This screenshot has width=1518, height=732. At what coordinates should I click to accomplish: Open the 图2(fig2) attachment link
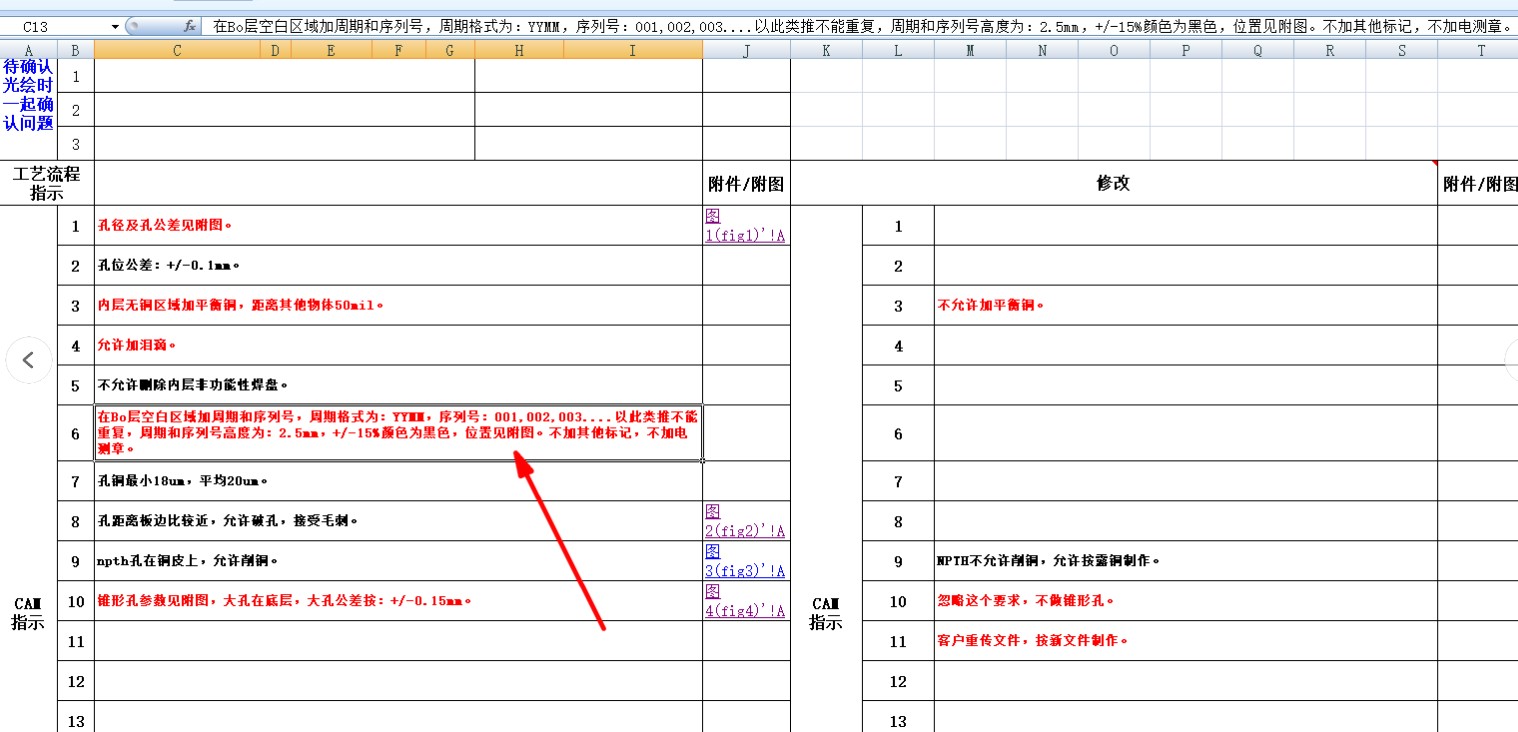[745, 521]
